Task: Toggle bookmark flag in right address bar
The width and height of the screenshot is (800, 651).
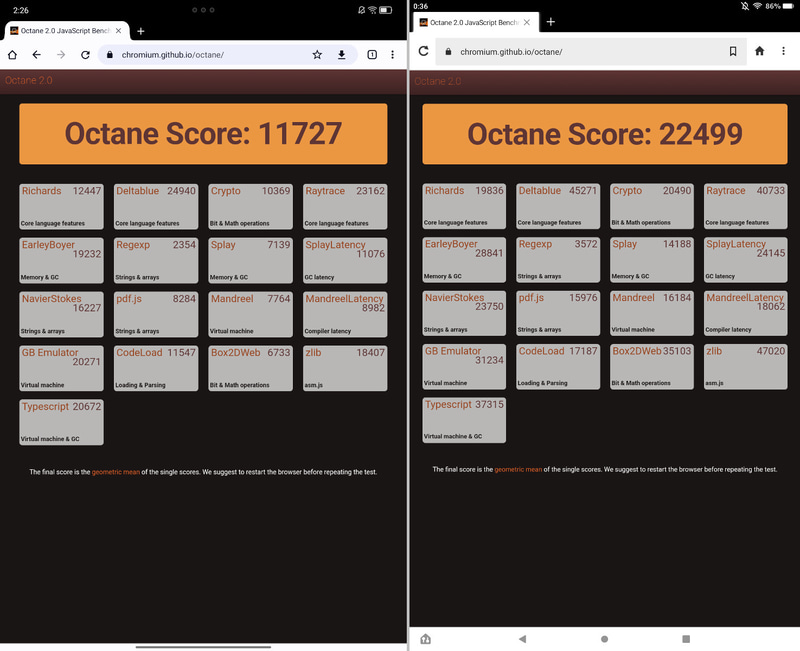Action: (x=733, y=52)
